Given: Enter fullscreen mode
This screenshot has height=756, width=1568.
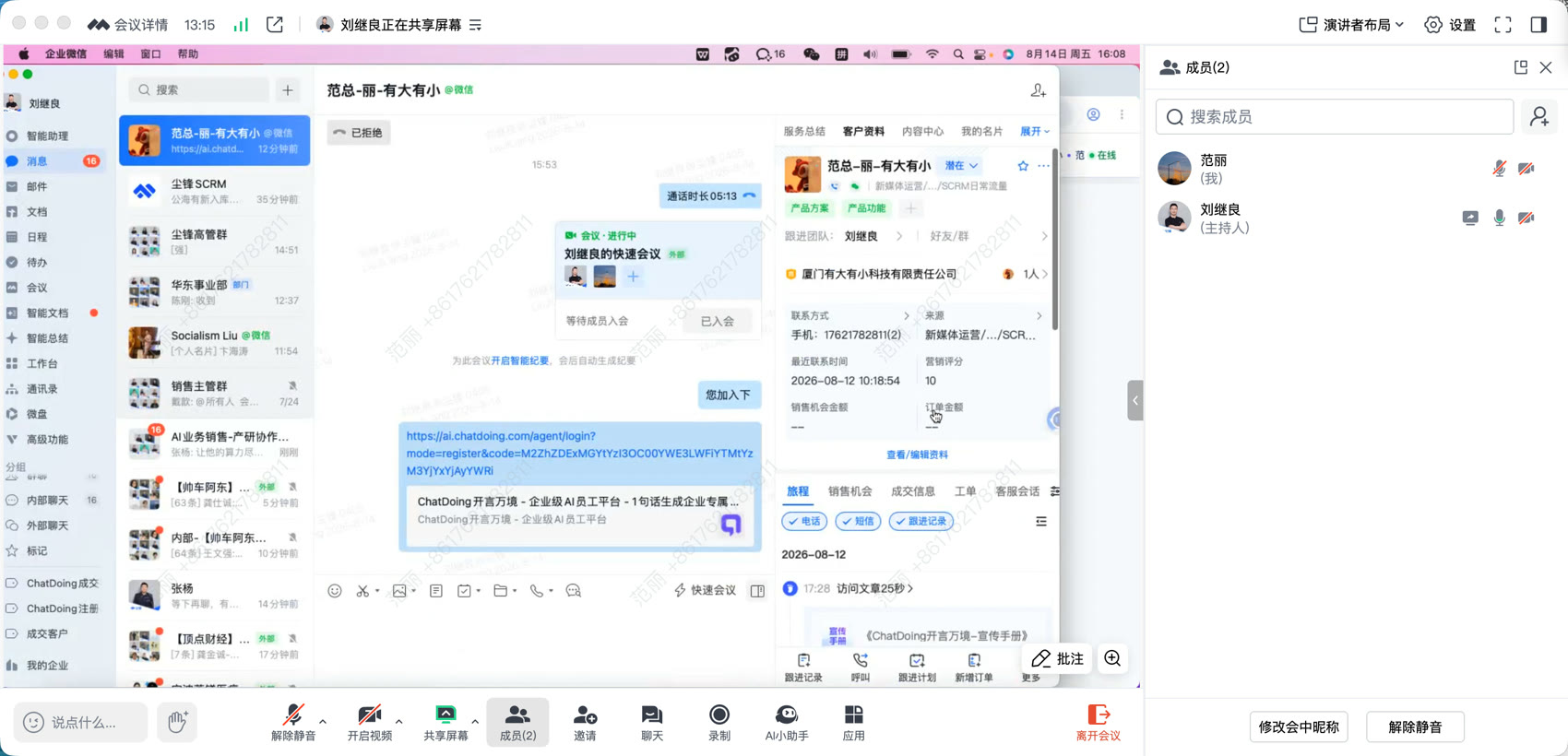Looking at the screenshot, I should pos(1503,25).
